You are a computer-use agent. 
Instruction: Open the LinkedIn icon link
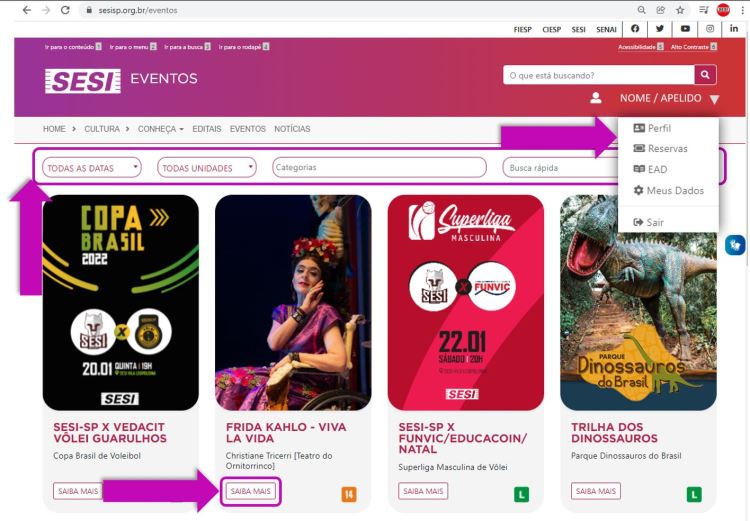click(734, 29)
